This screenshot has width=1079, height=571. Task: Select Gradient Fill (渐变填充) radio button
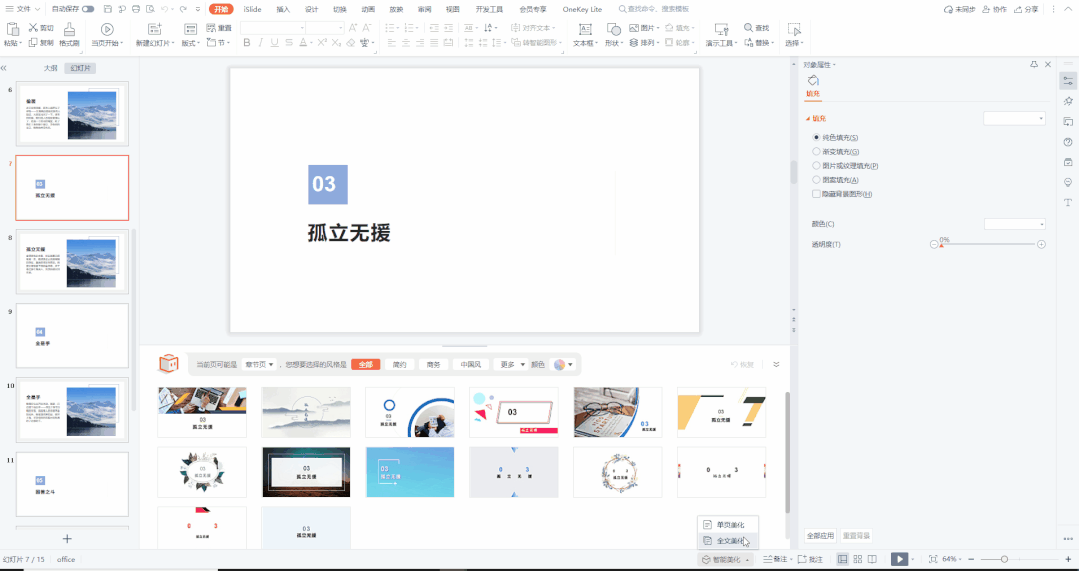click(x=816, y=151)
